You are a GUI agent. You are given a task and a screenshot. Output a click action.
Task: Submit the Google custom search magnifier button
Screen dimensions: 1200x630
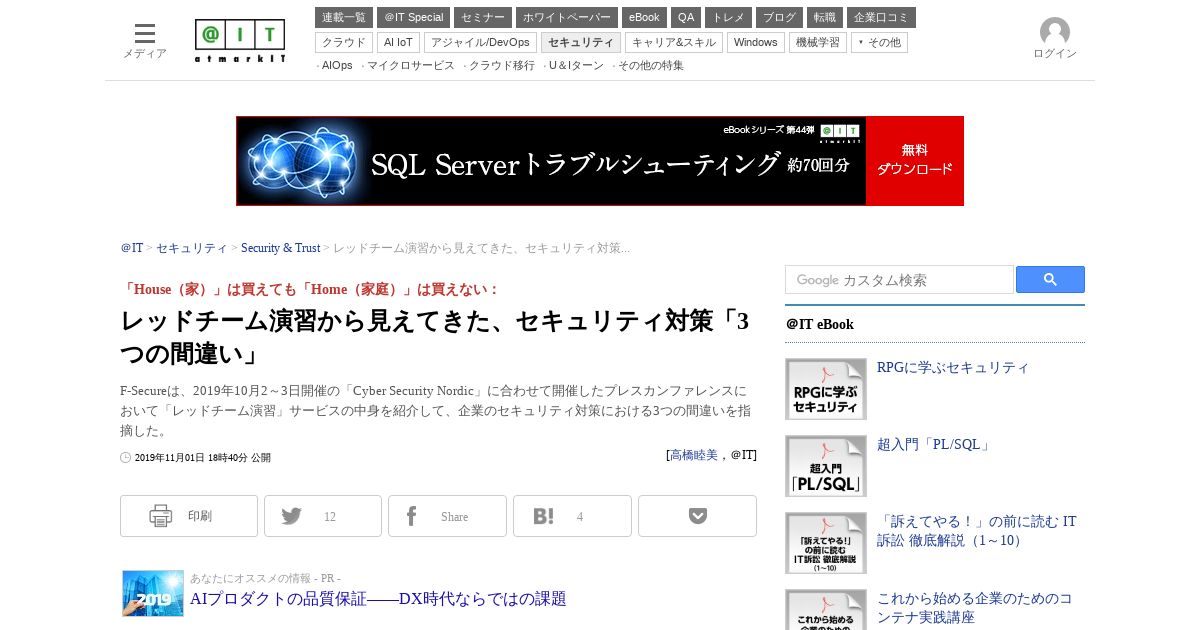tap(1050, 280)
